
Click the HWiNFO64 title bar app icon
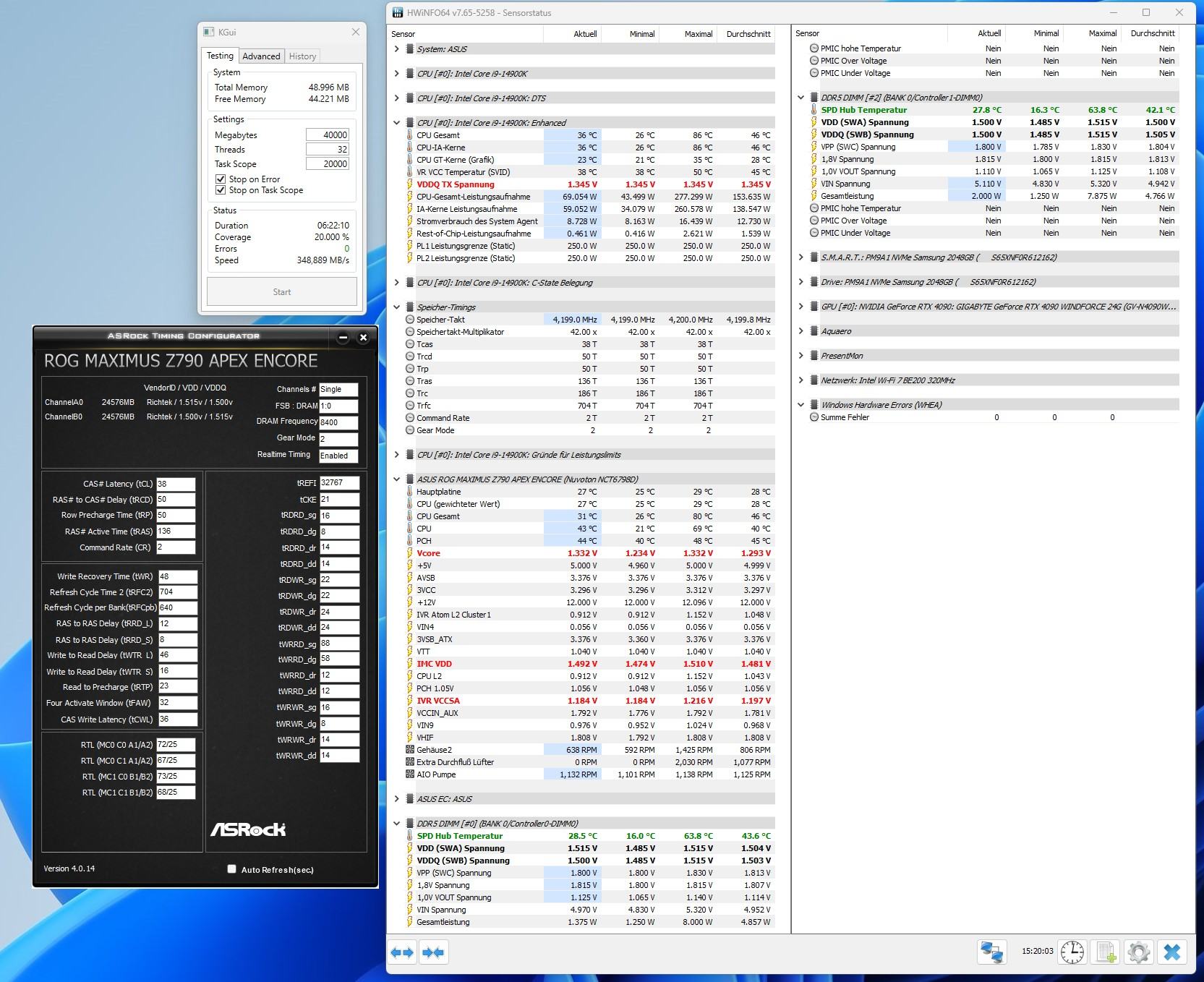[397, 12]
